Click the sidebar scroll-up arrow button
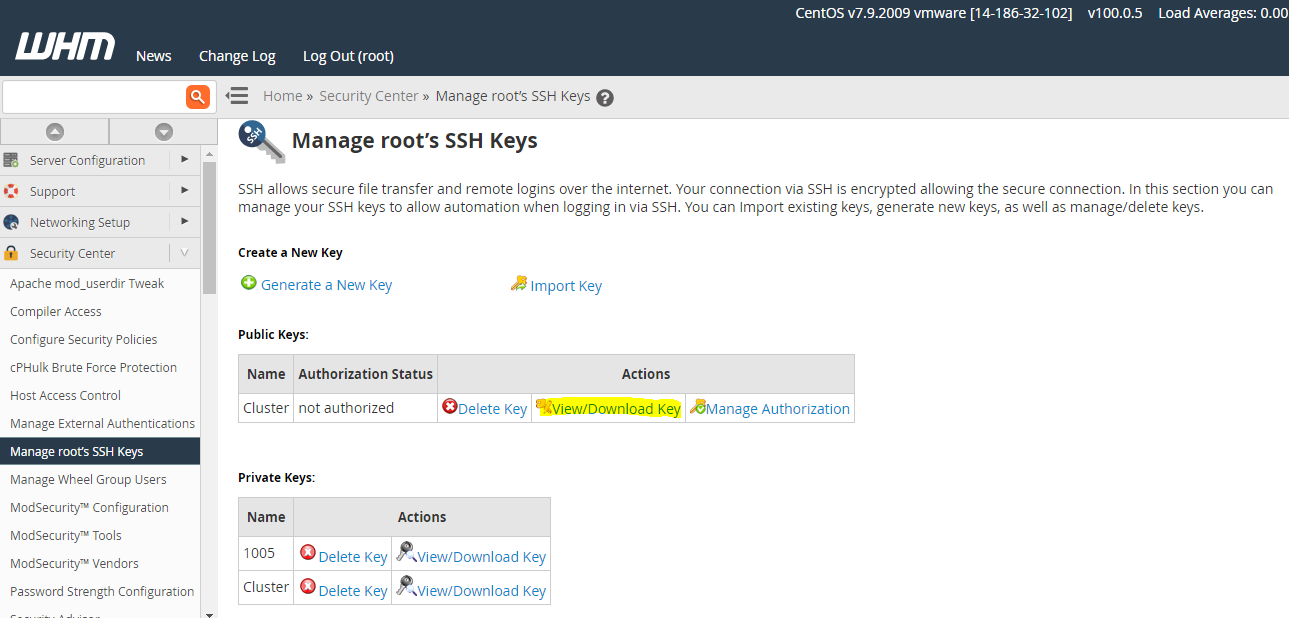Screen dimensions: 1289x618 (55, 132)
